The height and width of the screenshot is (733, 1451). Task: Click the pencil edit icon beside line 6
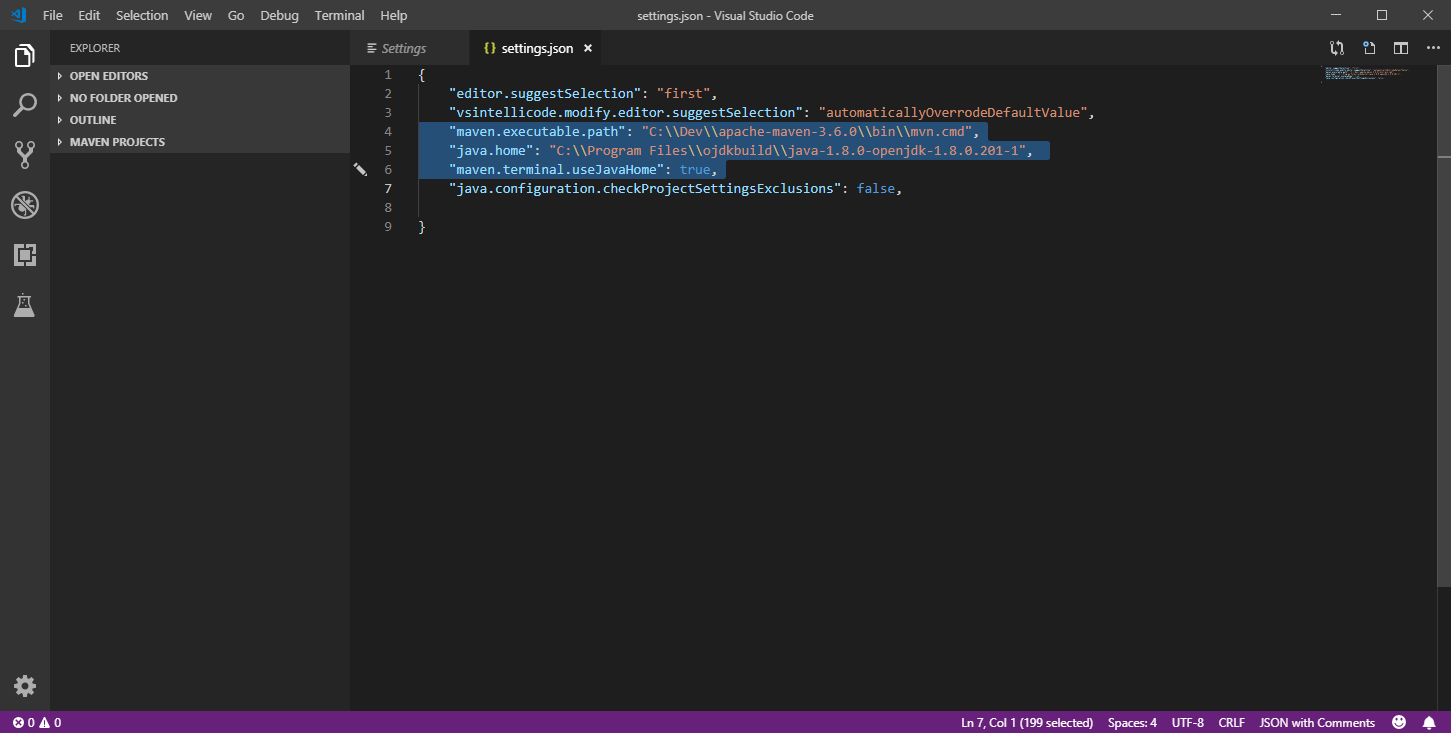(360, 170)
